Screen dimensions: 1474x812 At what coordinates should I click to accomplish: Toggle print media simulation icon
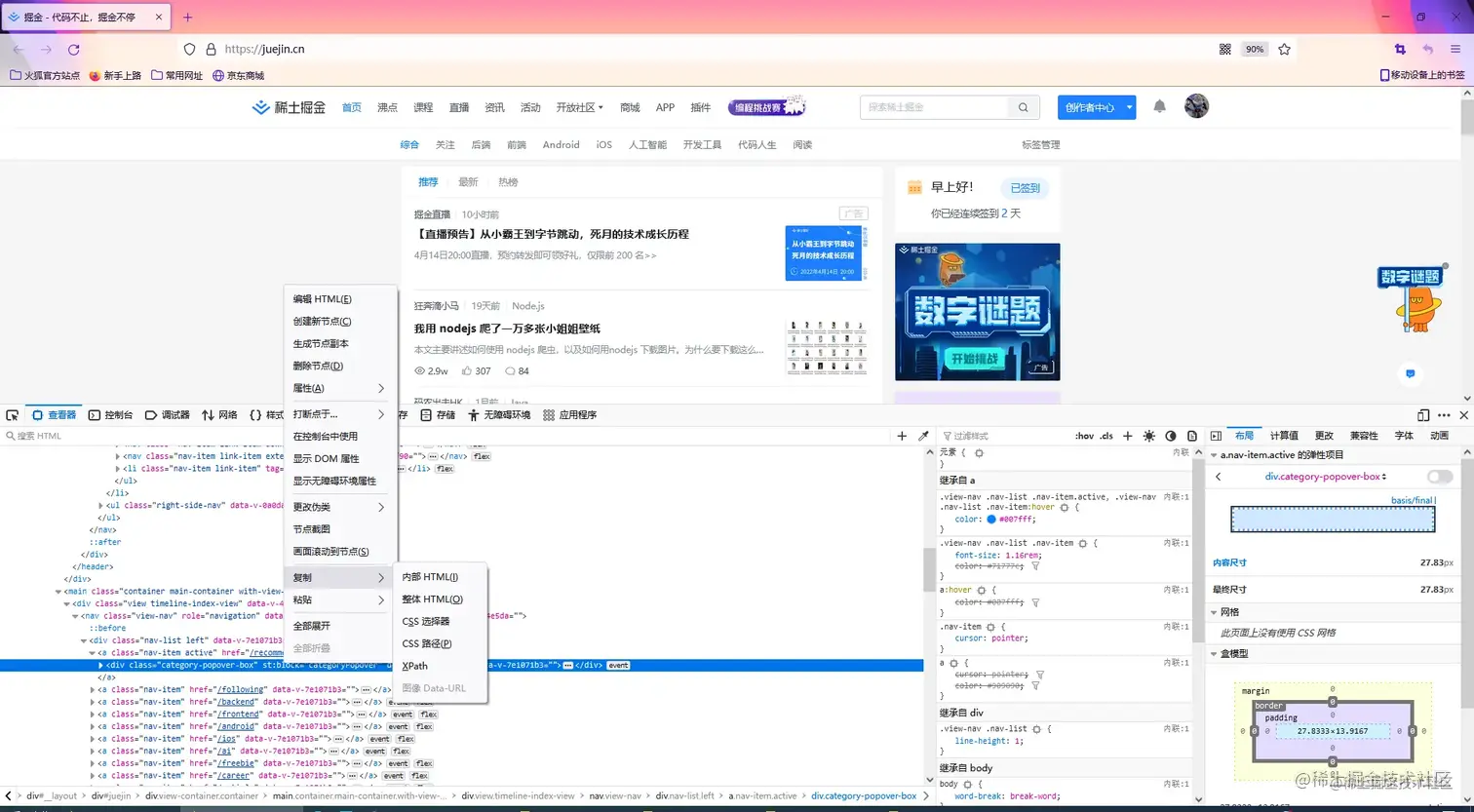(1193, 436)
